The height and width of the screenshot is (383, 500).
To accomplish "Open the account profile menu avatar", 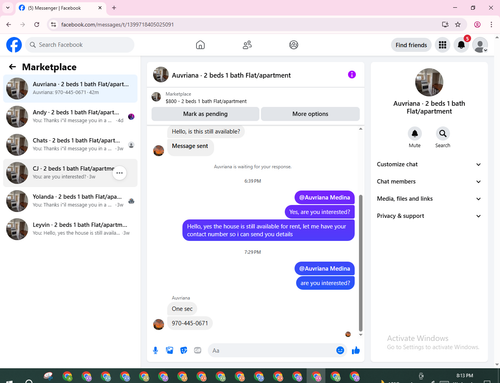I will [480, 45].
